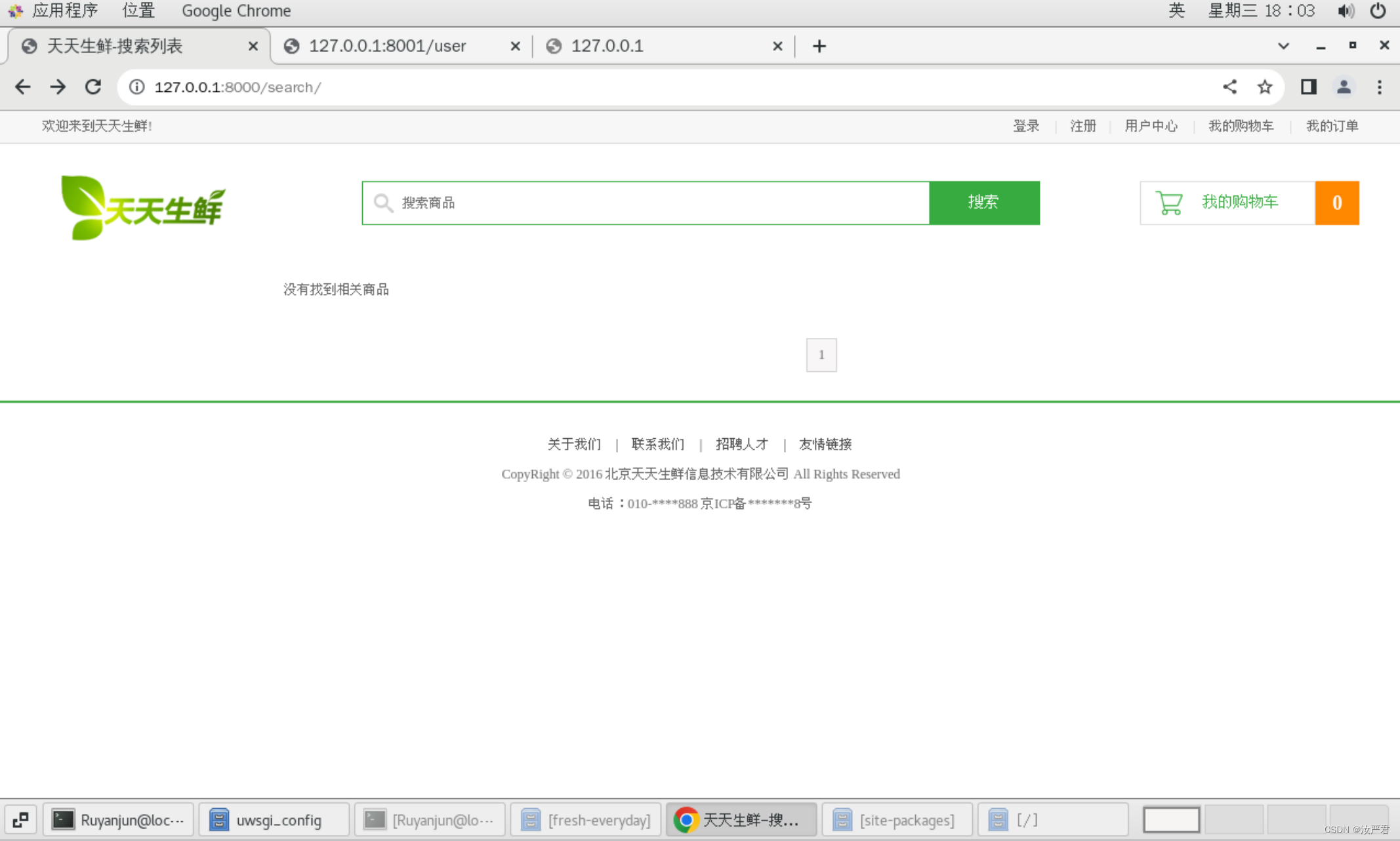Click the shopping cart icon

click(1168, 203)
